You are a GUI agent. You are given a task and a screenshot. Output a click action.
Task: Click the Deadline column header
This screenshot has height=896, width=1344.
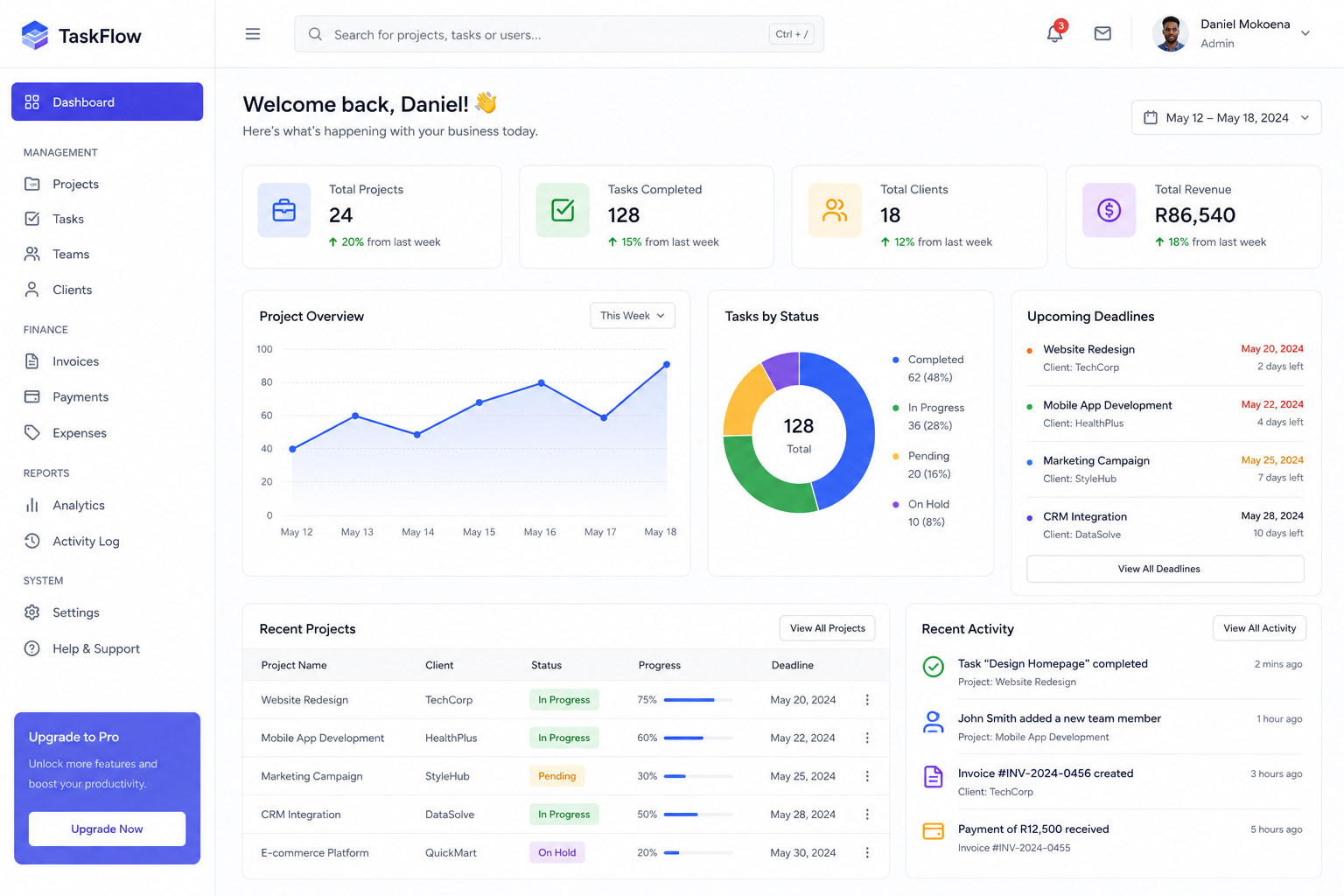point(793,665)
